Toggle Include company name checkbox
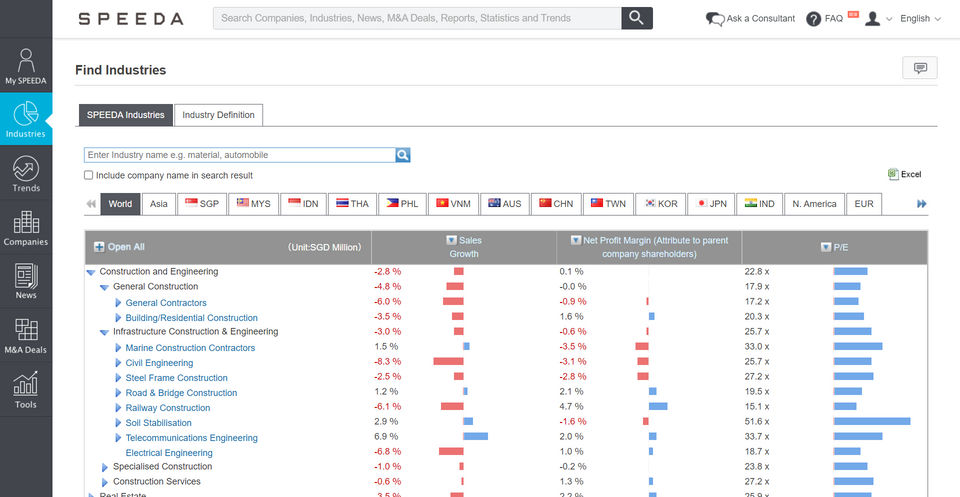The height and width of the screenshot is (497, 960). (x=89, y=176)
